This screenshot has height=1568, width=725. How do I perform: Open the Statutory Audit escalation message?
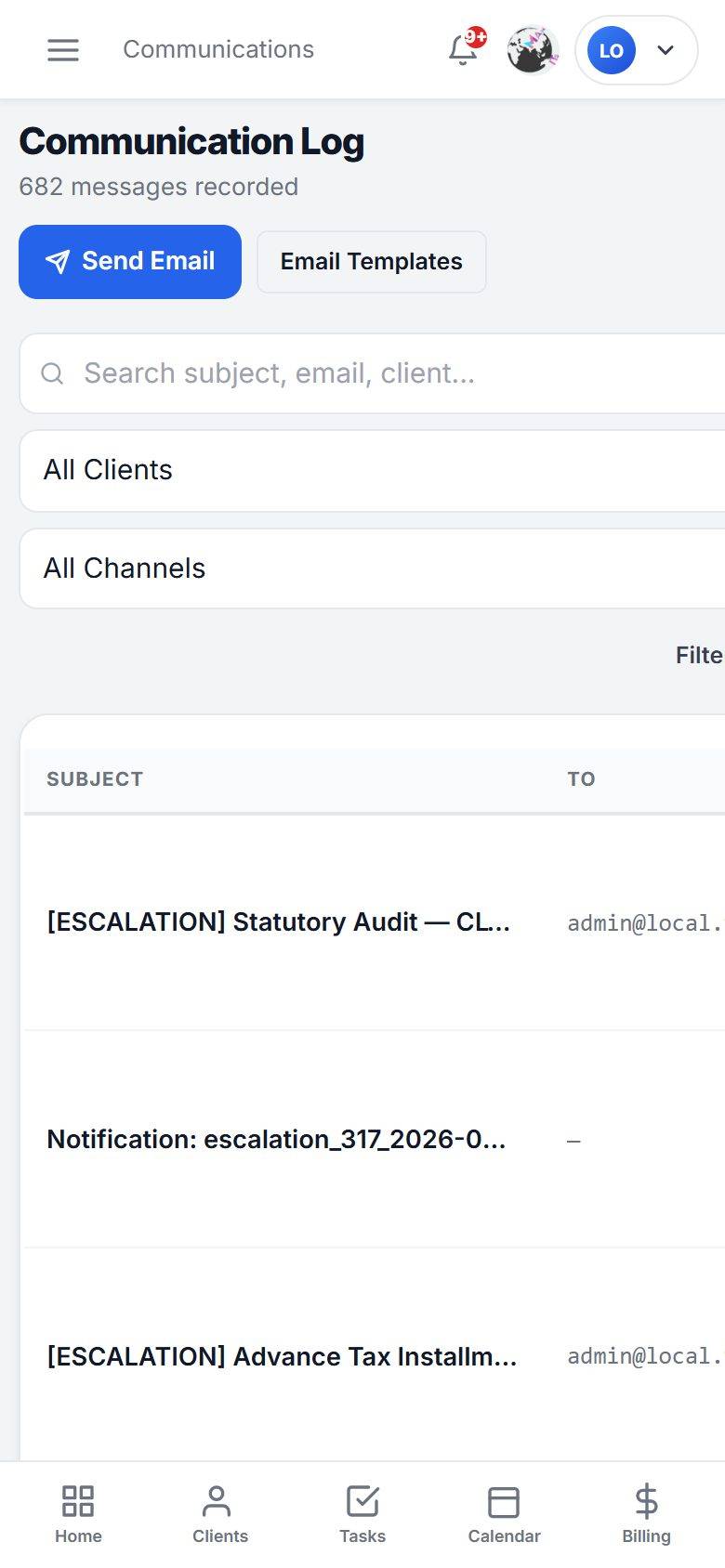[x=279, y=922]
